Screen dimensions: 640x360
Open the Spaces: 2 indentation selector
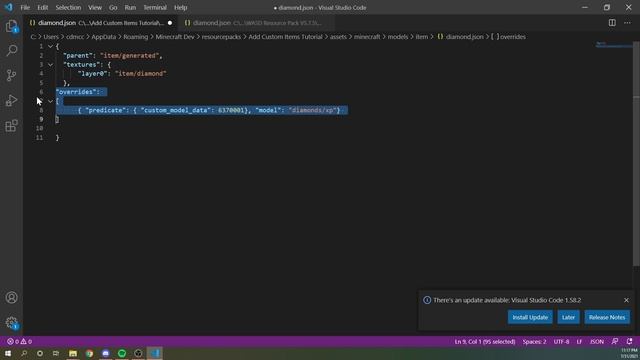pos(534,341)
